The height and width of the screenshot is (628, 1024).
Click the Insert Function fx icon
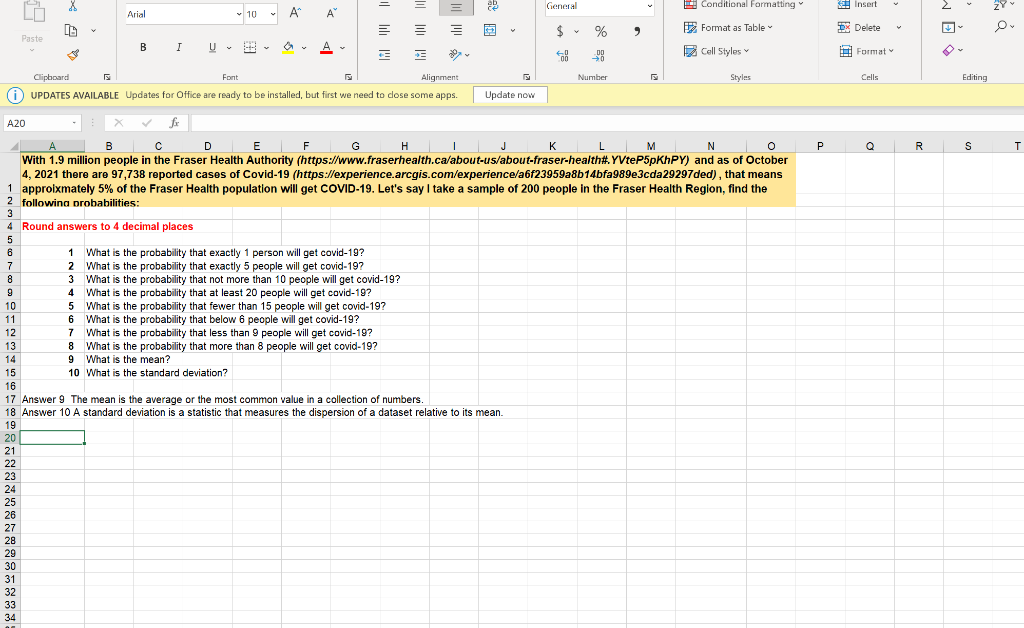(174, 123)
